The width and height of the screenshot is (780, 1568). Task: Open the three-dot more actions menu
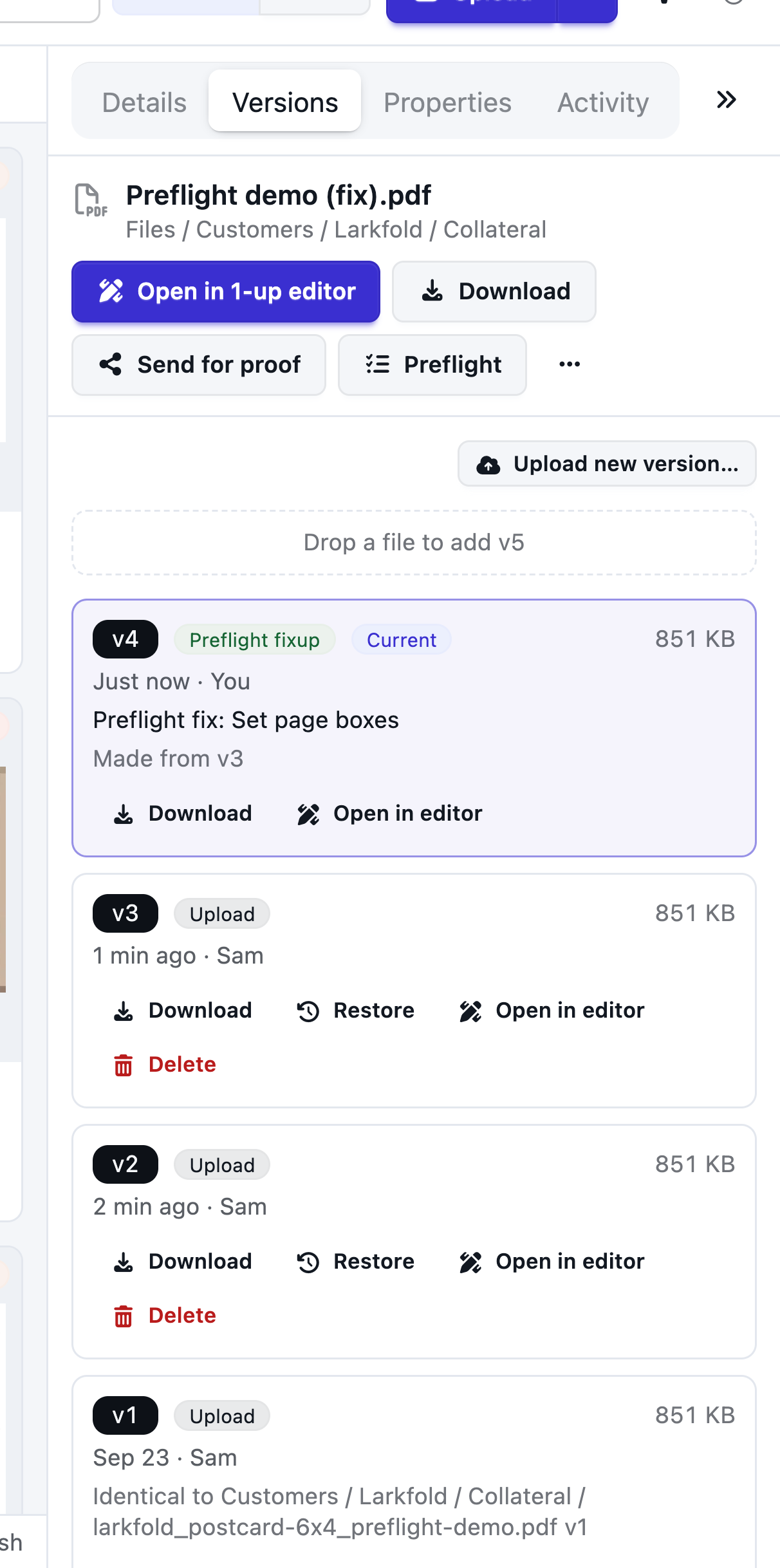click(x=570, y=364)
